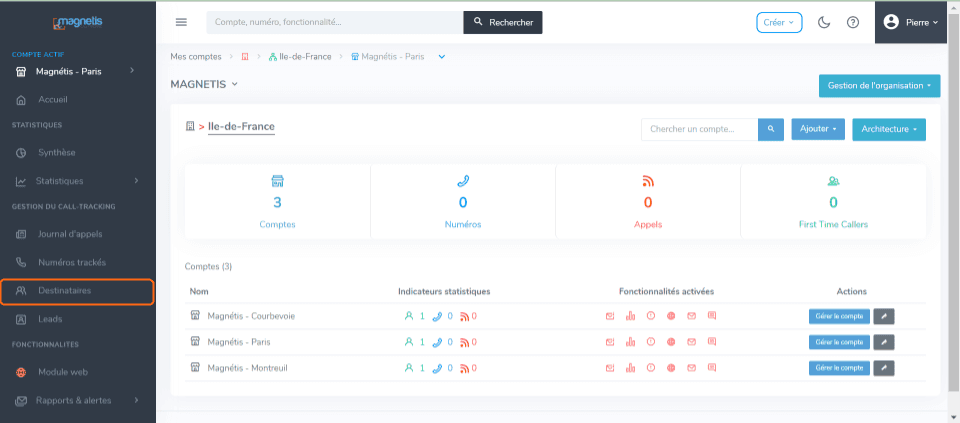
Task: Click the Fonctionnalités activées column header
Action: coord(666,291)
